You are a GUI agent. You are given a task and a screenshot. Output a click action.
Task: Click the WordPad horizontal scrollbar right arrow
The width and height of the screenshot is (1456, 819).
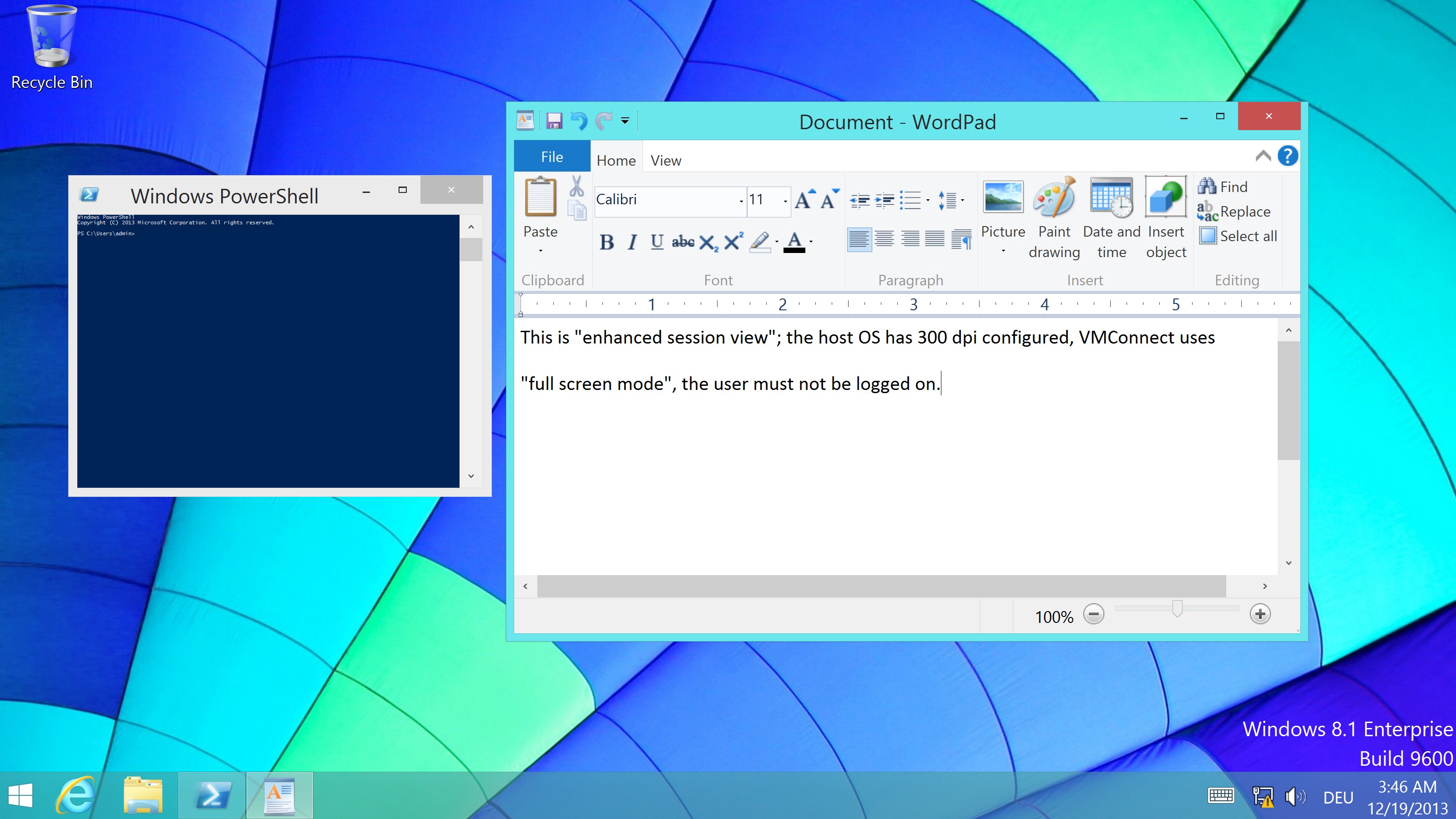[x=1265, y=586]
